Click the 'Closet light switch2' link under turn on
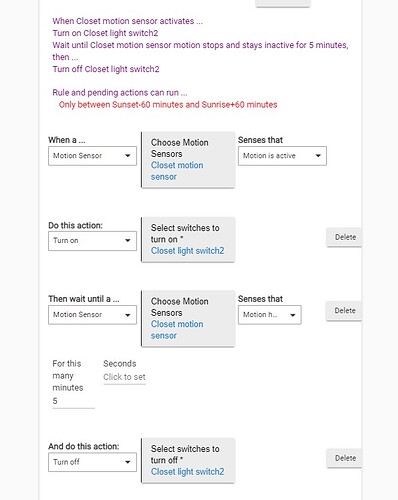Viewport: 398px width, 500px height. click(187, 251)
